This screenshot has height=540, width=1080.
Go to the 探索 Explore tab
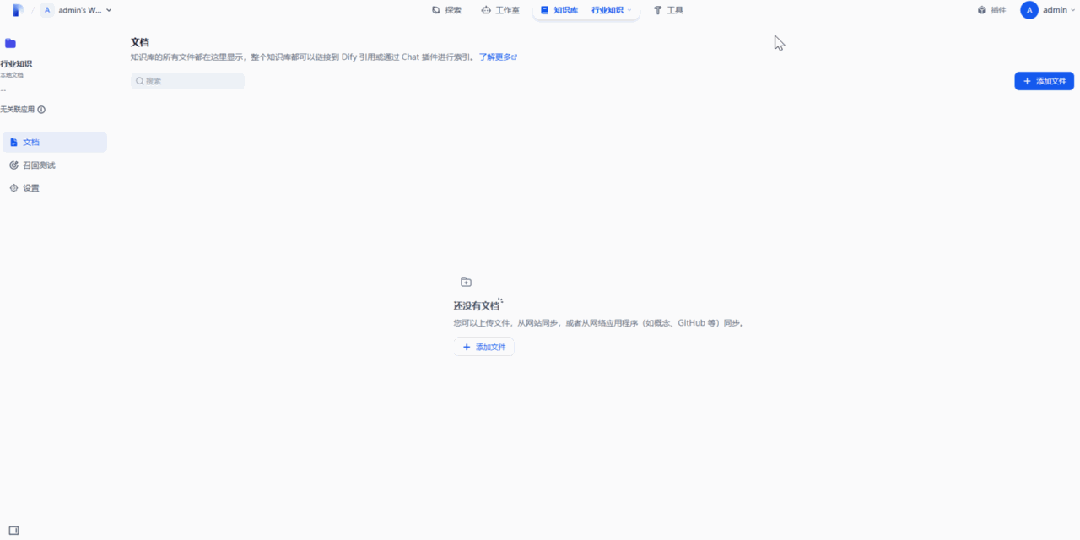click(x=447, y=10)
